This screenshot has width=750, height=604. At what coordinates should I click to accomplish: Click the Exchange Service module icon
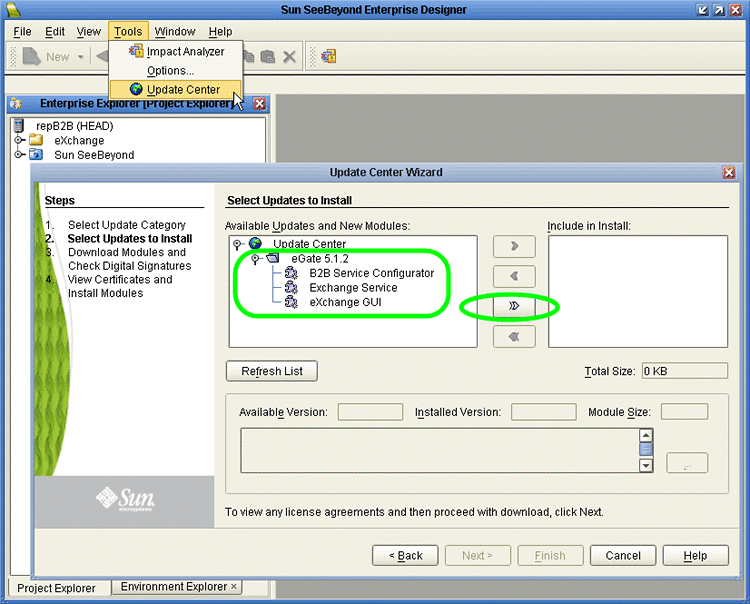pos(291,287)
